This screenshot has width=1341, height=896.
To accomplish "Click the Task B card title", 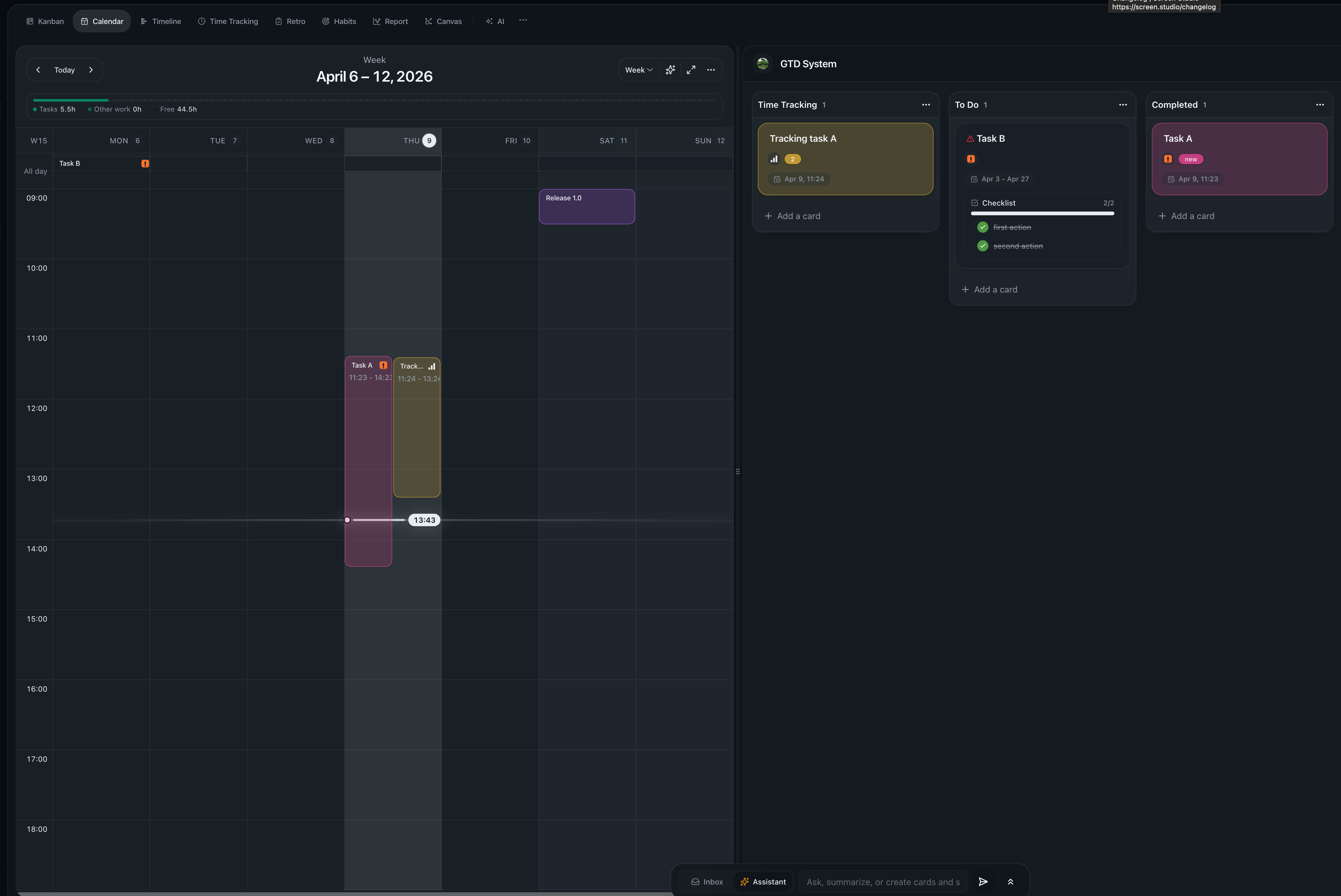I will pos(991,138).
